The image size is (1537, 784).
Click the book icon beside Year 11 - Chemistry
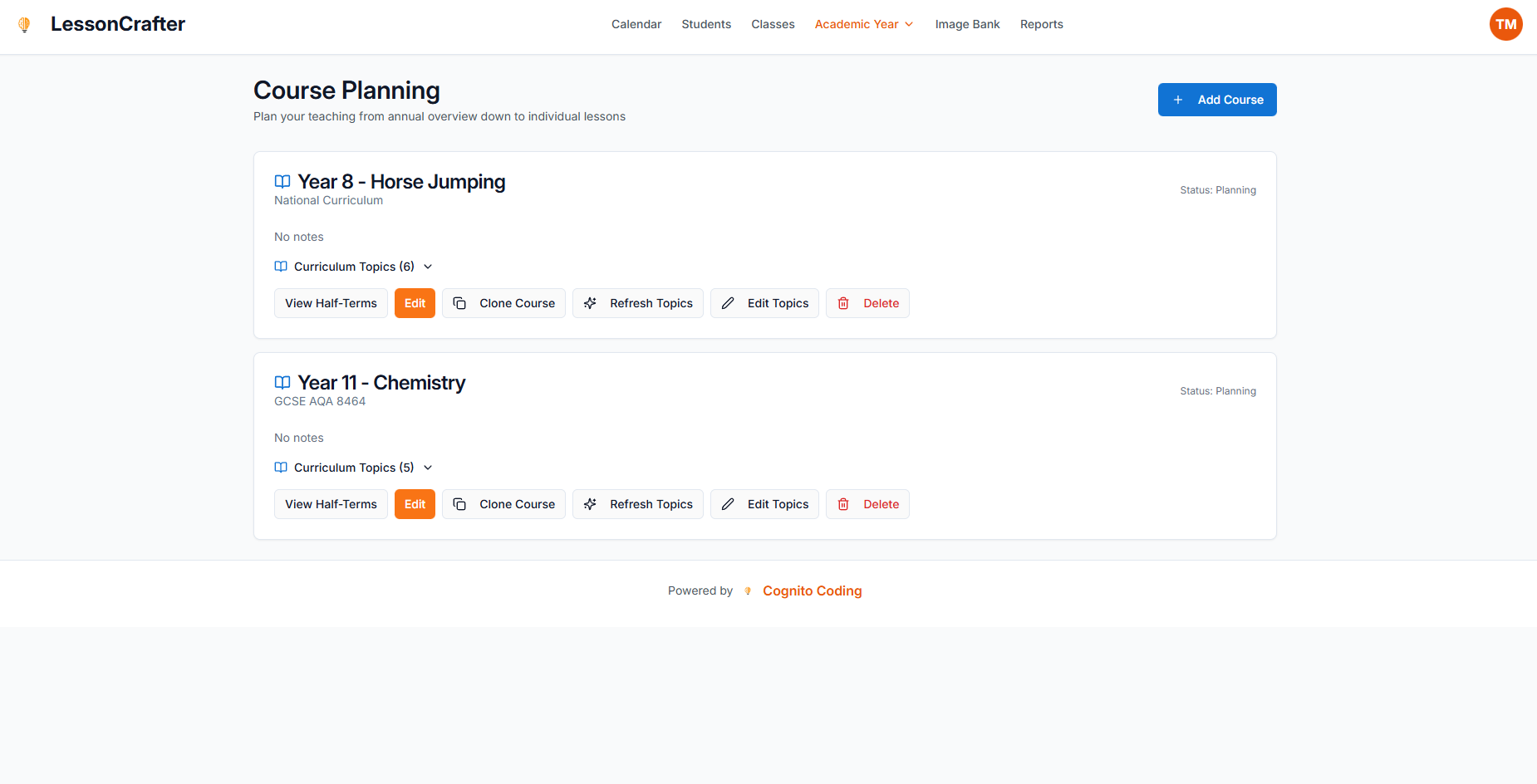282,382
